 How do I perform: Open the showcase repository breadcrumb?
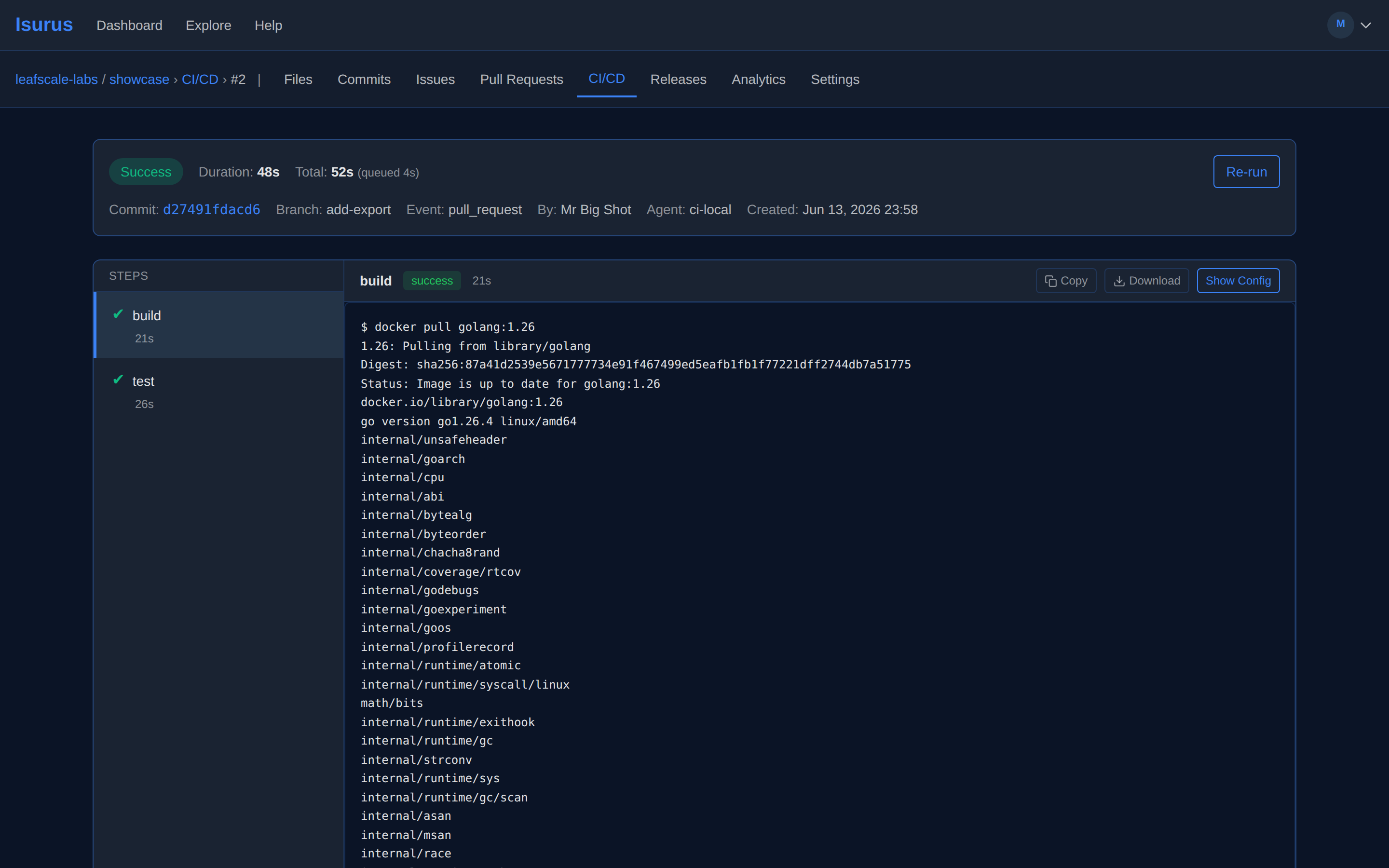click(139, 79)
